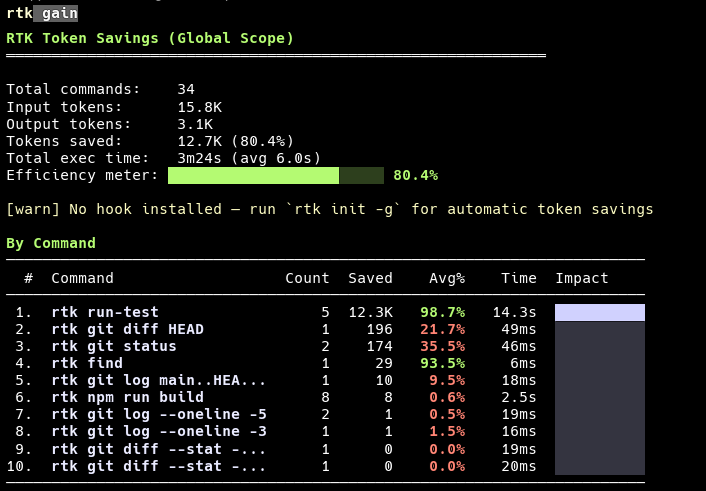
Task: Click the 'Time' column header
Action: [x=519, y=278]
